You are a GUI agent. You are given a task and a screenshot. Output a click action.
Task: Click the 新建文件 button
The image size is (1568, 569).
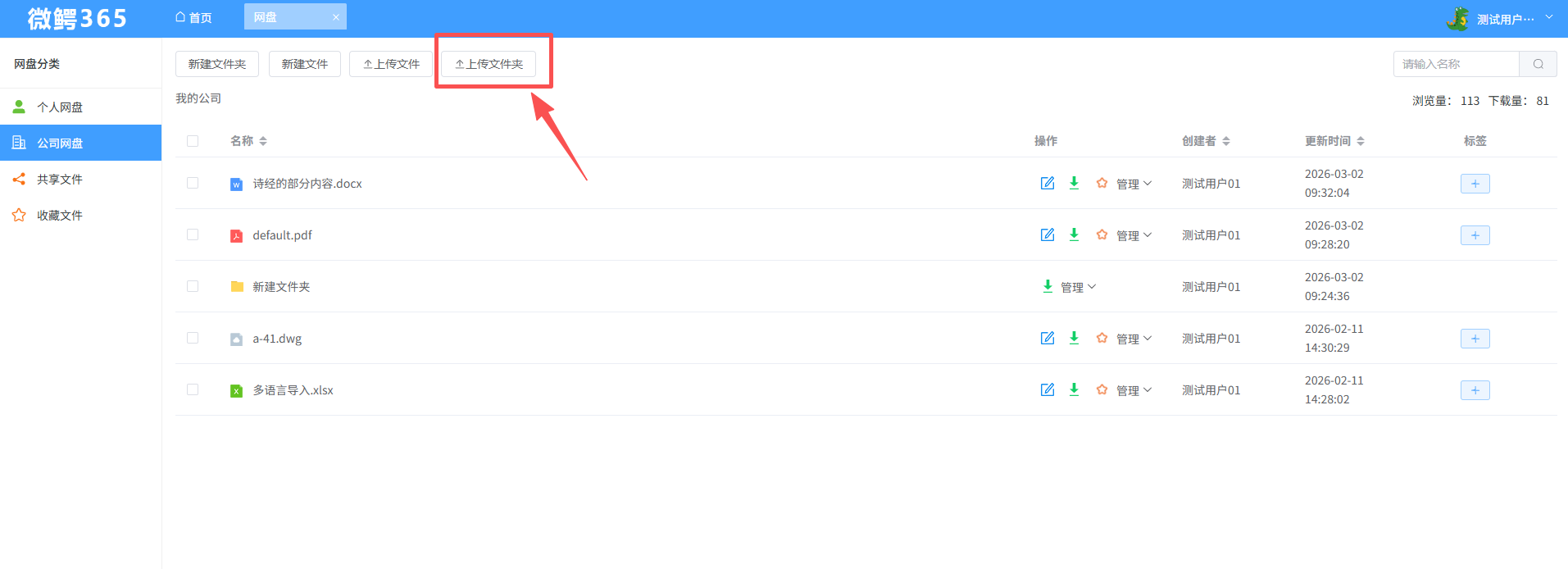tap(305, 64)
